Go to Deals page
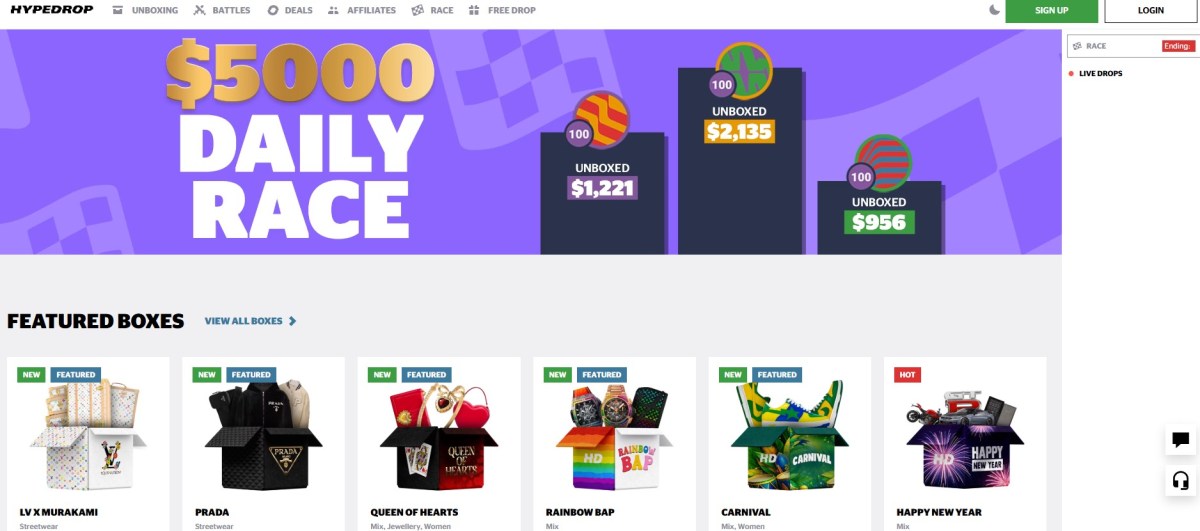This screenshot has width=1200, height=531. (x=290, y=10)
